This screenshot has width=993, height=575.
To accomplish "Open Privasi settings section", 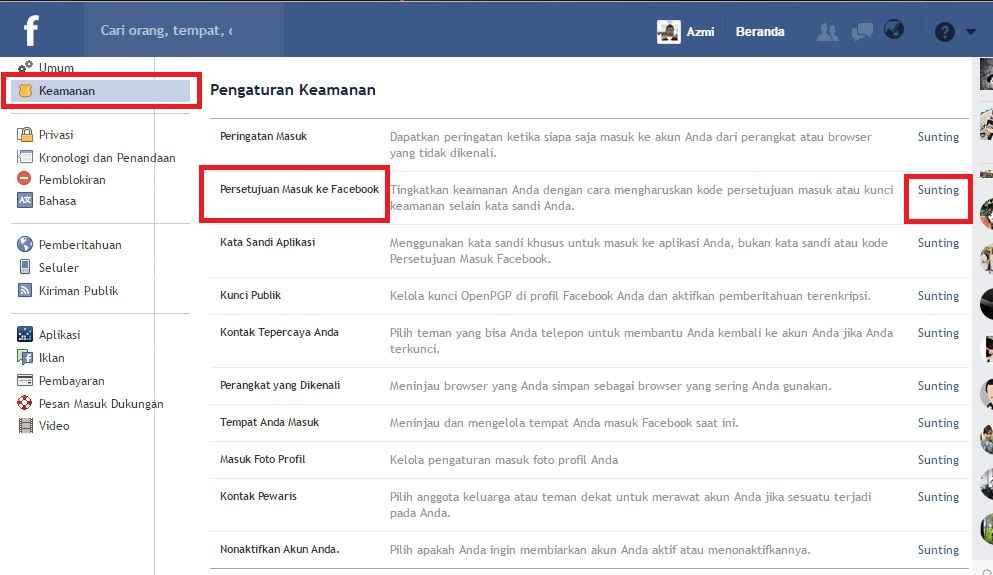I will (56, 135).
